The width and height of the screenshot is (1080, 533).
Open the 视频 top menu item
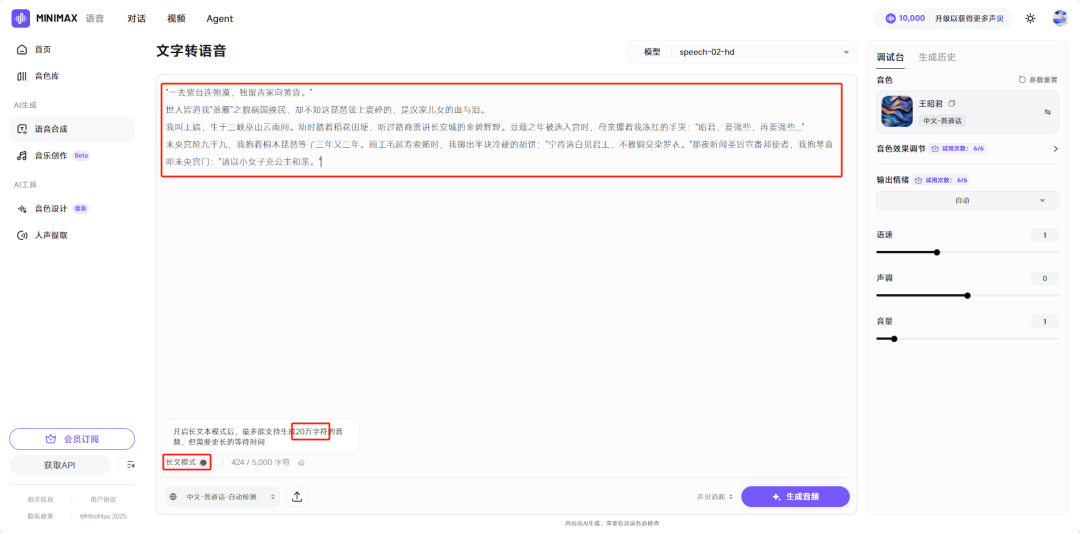coord(176,18)
